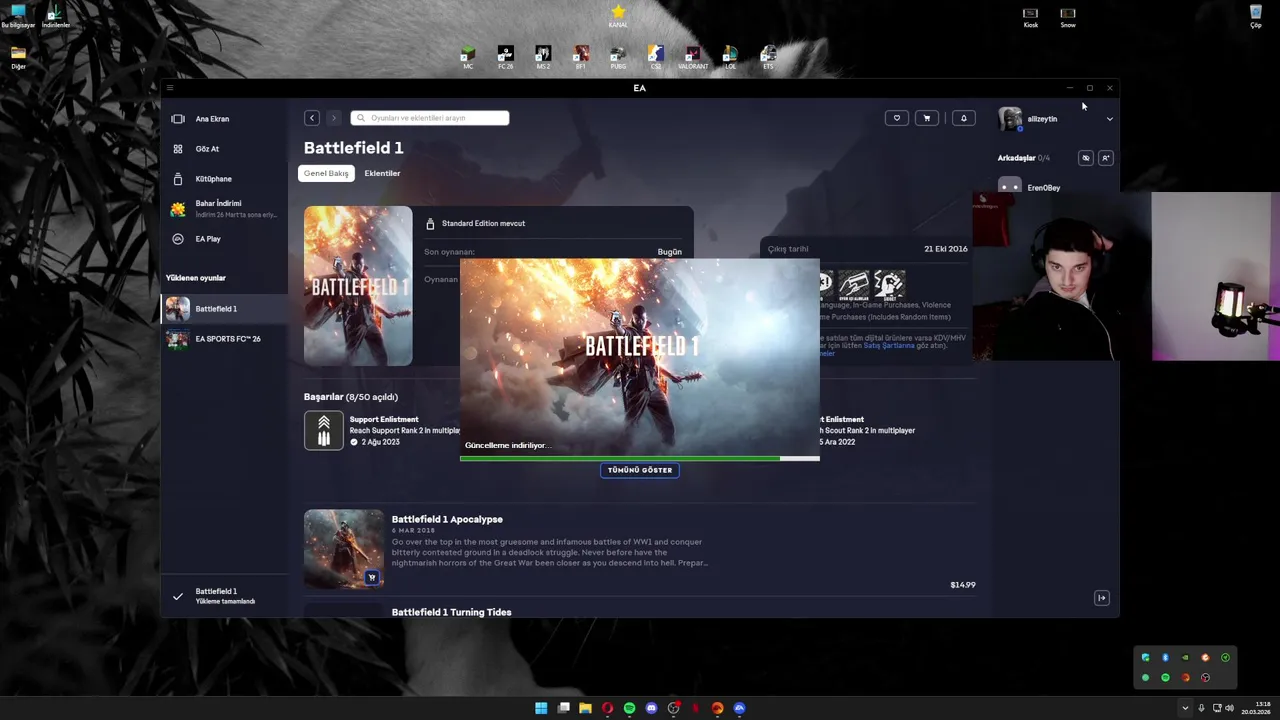Click the game search field
The image size is (1280, 720).
430,118
